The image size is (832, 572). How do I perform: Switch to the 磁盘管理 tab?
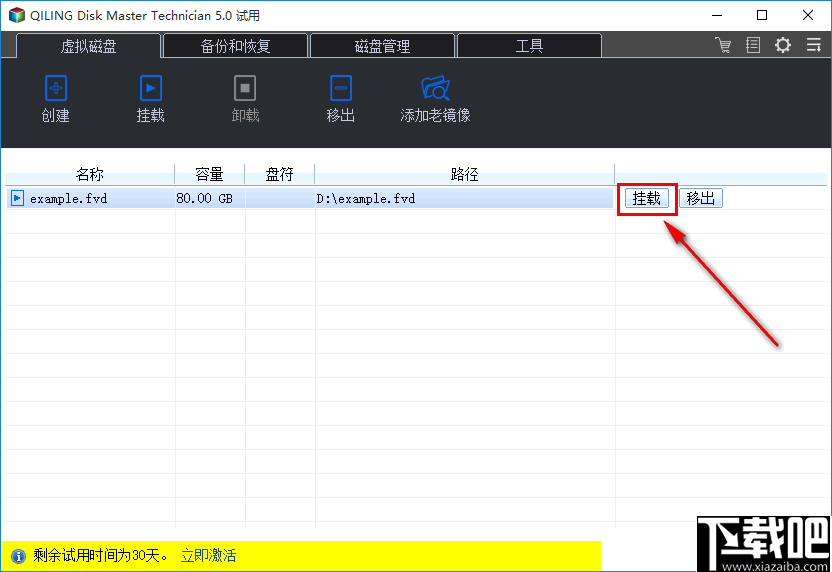382,46
